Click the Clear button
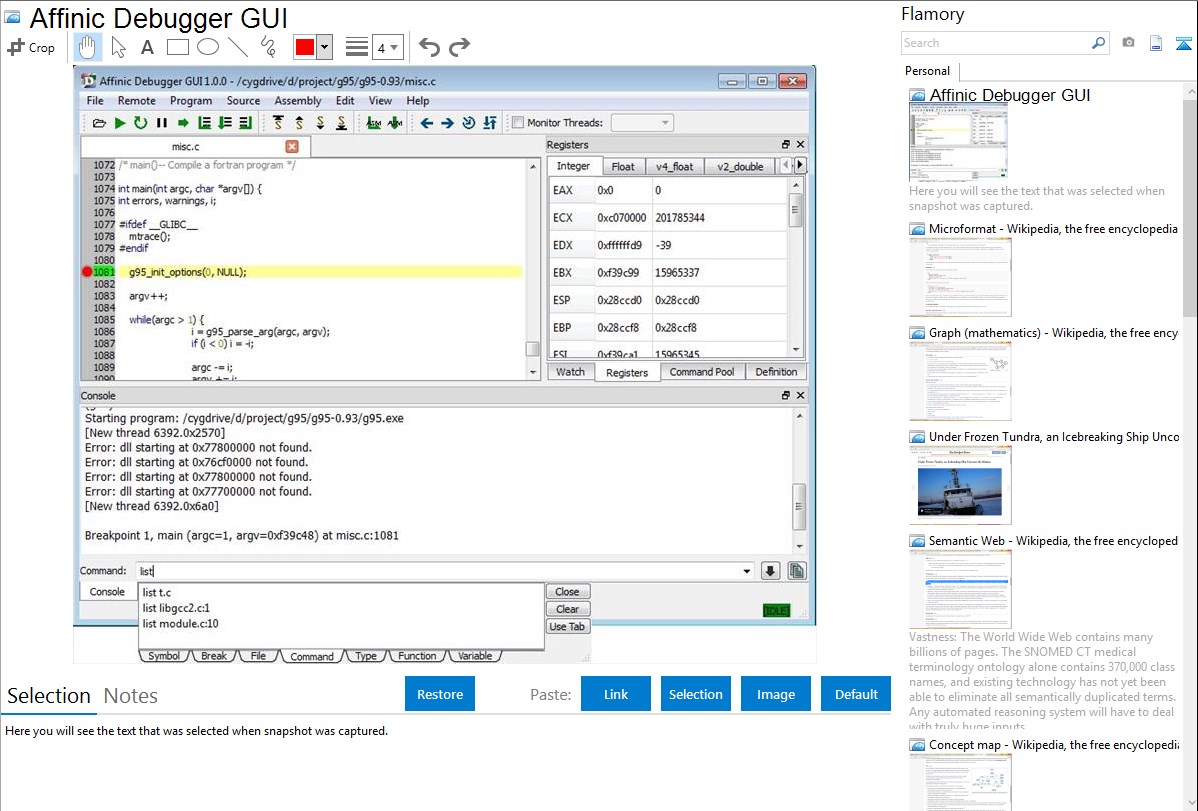The width and height of the screenshot is (1198, 811). 567,609
